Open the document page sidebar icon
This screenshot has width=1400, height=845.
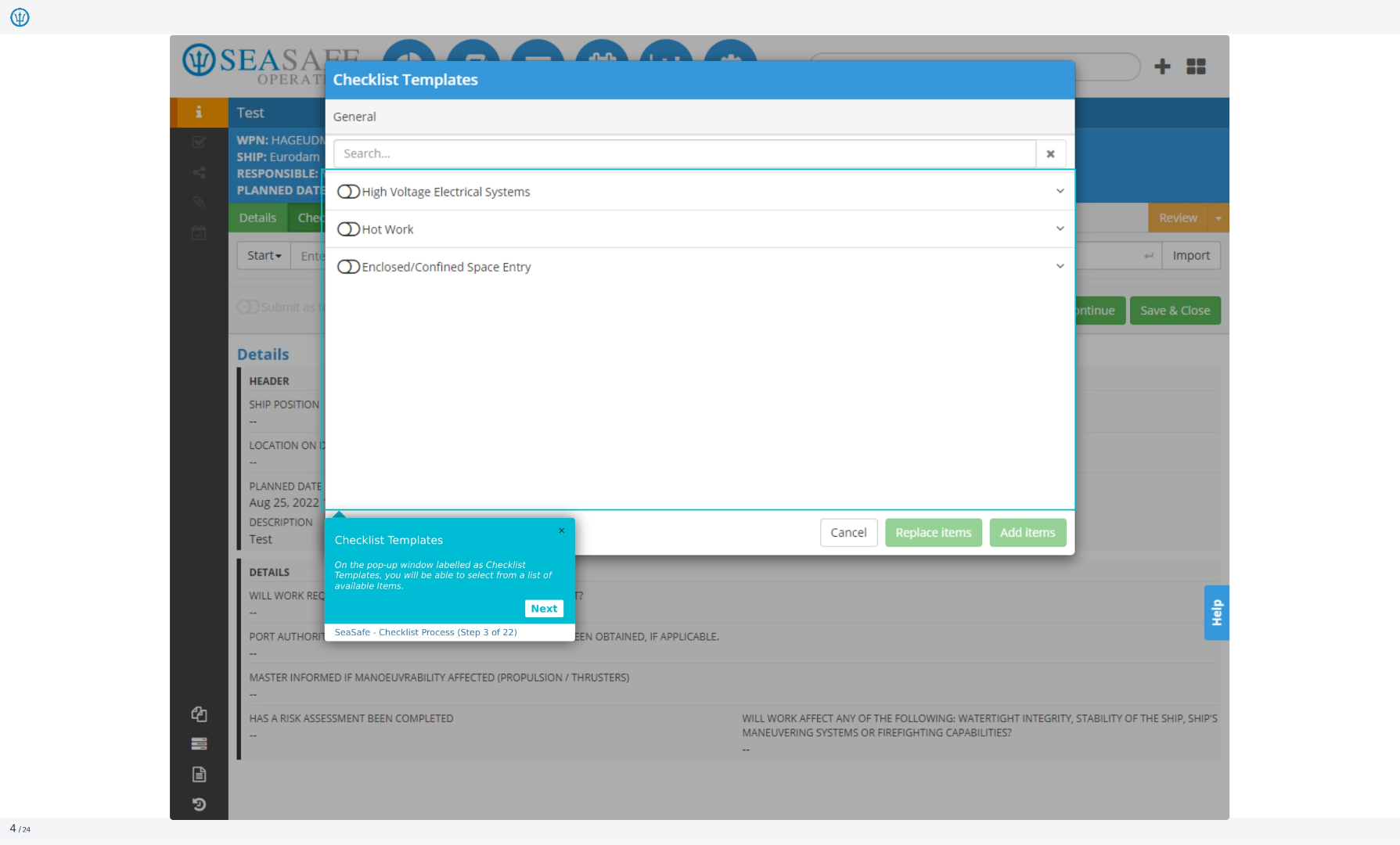click(199, 774)
